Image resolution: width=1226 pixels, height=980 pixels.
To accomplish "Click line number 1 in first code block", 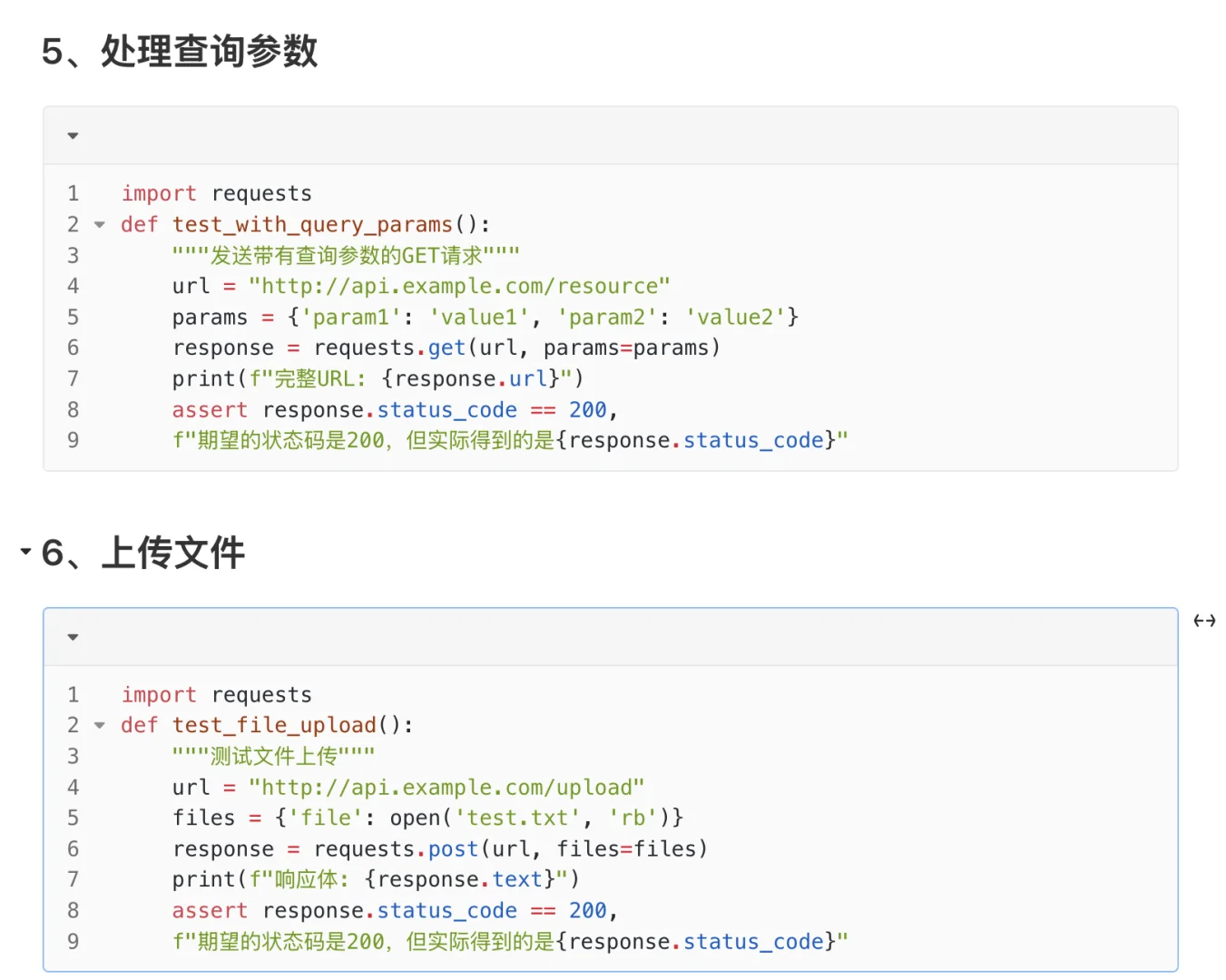I will click(x=73, y=193).
